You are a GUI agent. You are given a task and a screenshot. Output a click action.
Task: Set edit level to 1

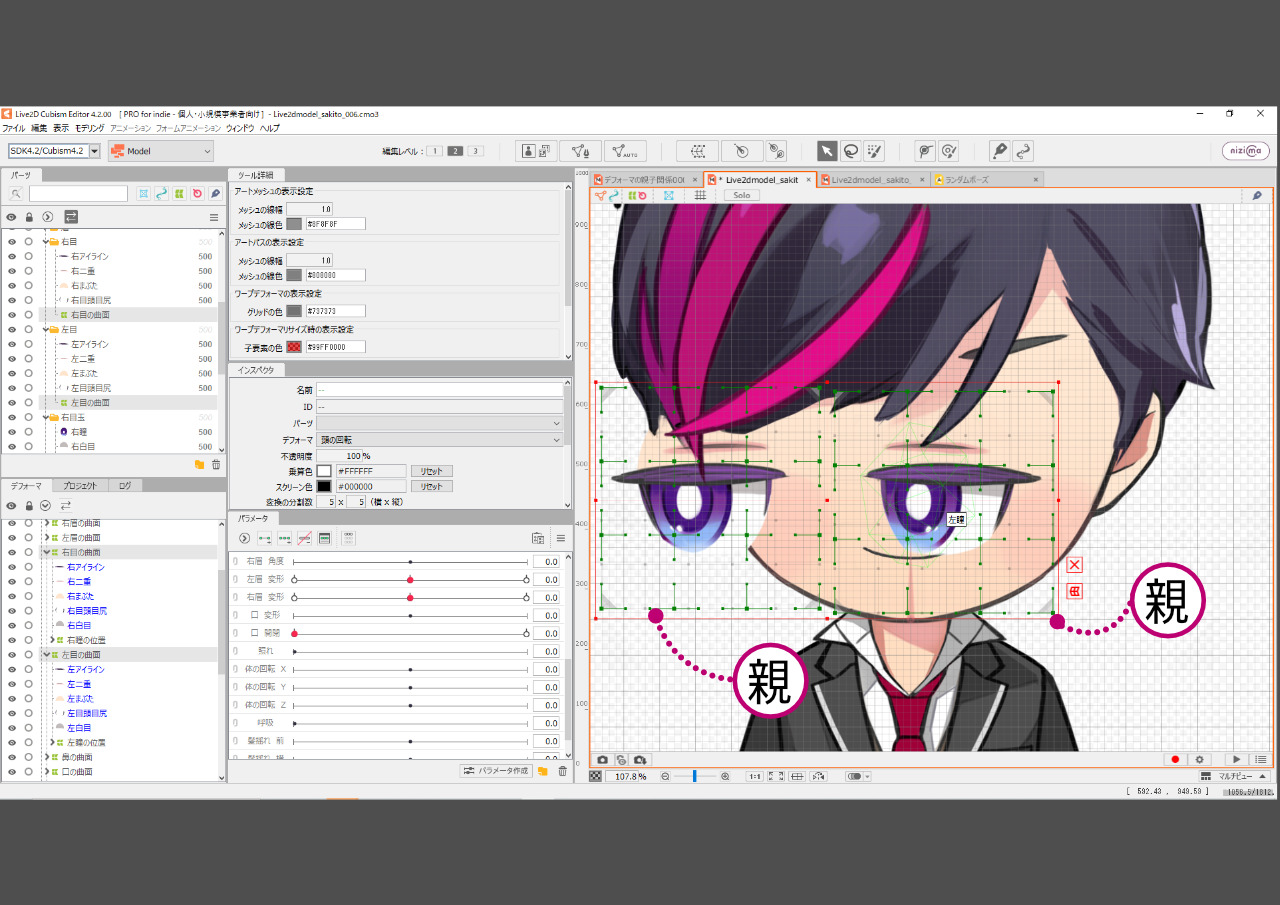[435, 151]
